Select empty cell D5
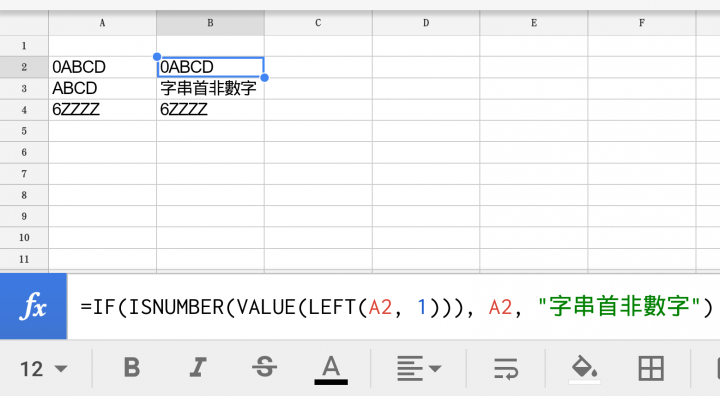The image size is (720, 396). (x=426, y=131)
